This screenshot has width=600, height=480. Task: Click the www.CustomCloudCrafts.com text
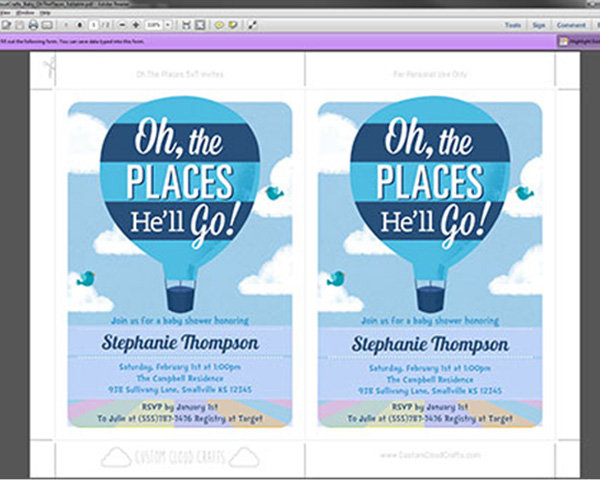[x=430, y=455]
